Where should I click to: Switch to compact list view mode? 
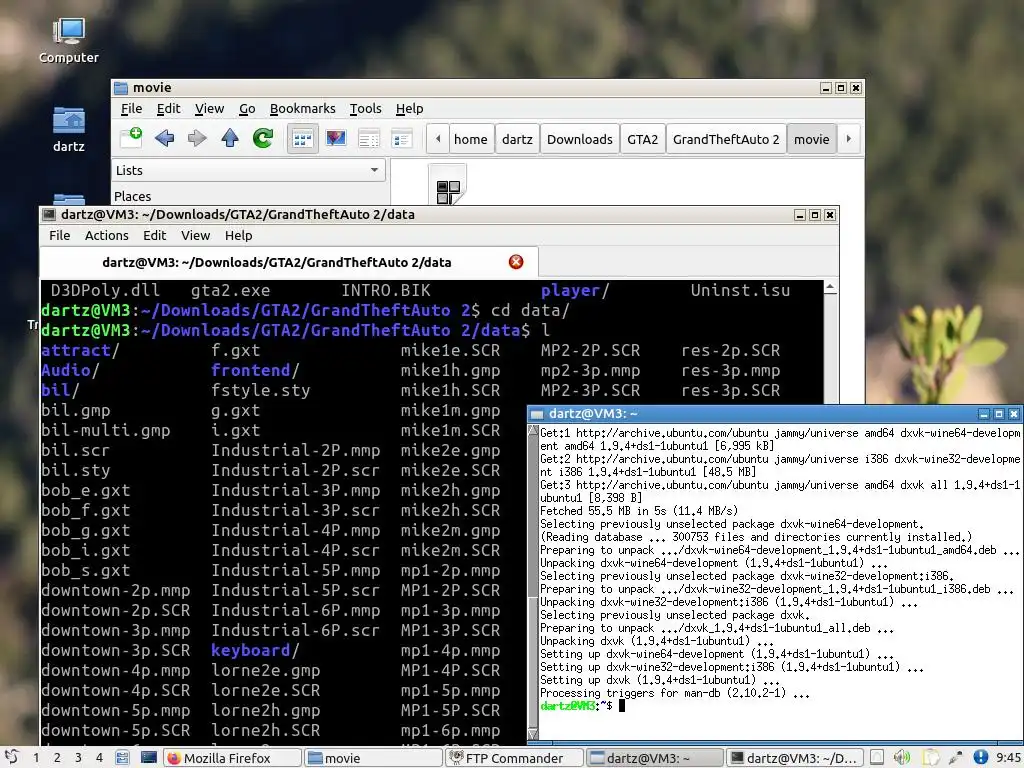pos(368,138)
